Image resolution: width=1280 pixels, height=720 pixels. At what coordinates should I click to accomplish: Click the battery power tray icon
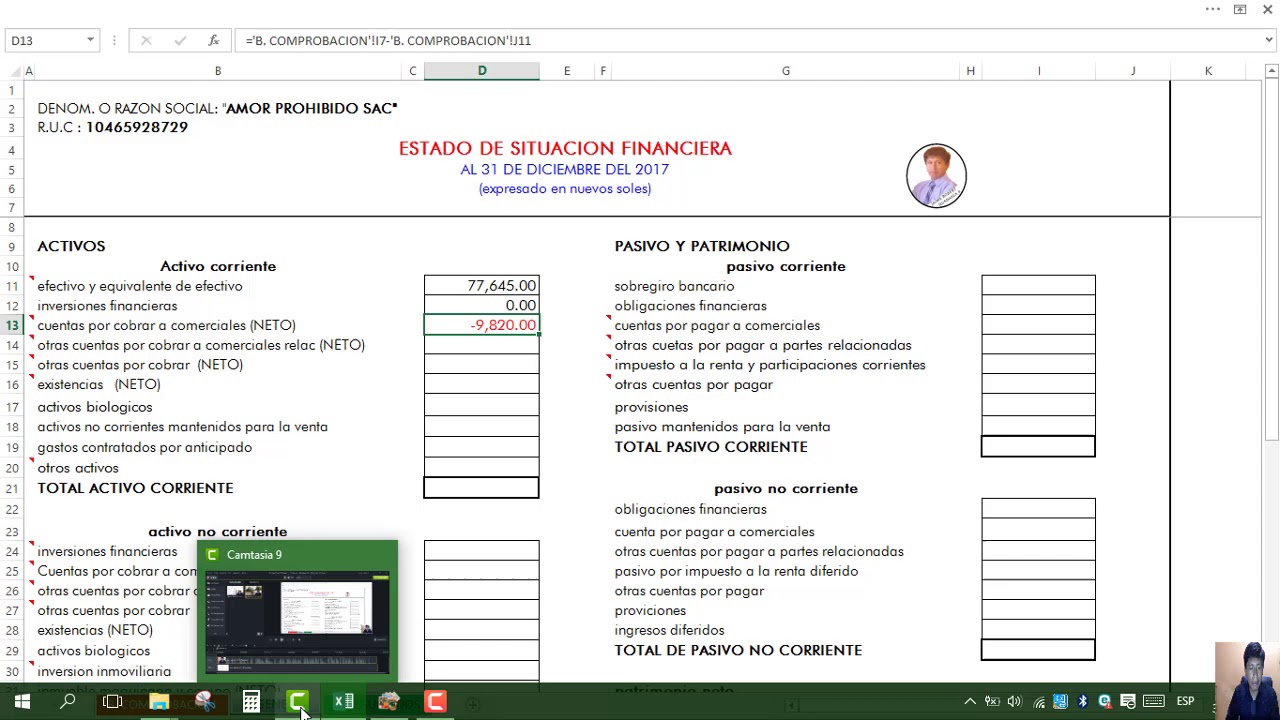[992, 702]
